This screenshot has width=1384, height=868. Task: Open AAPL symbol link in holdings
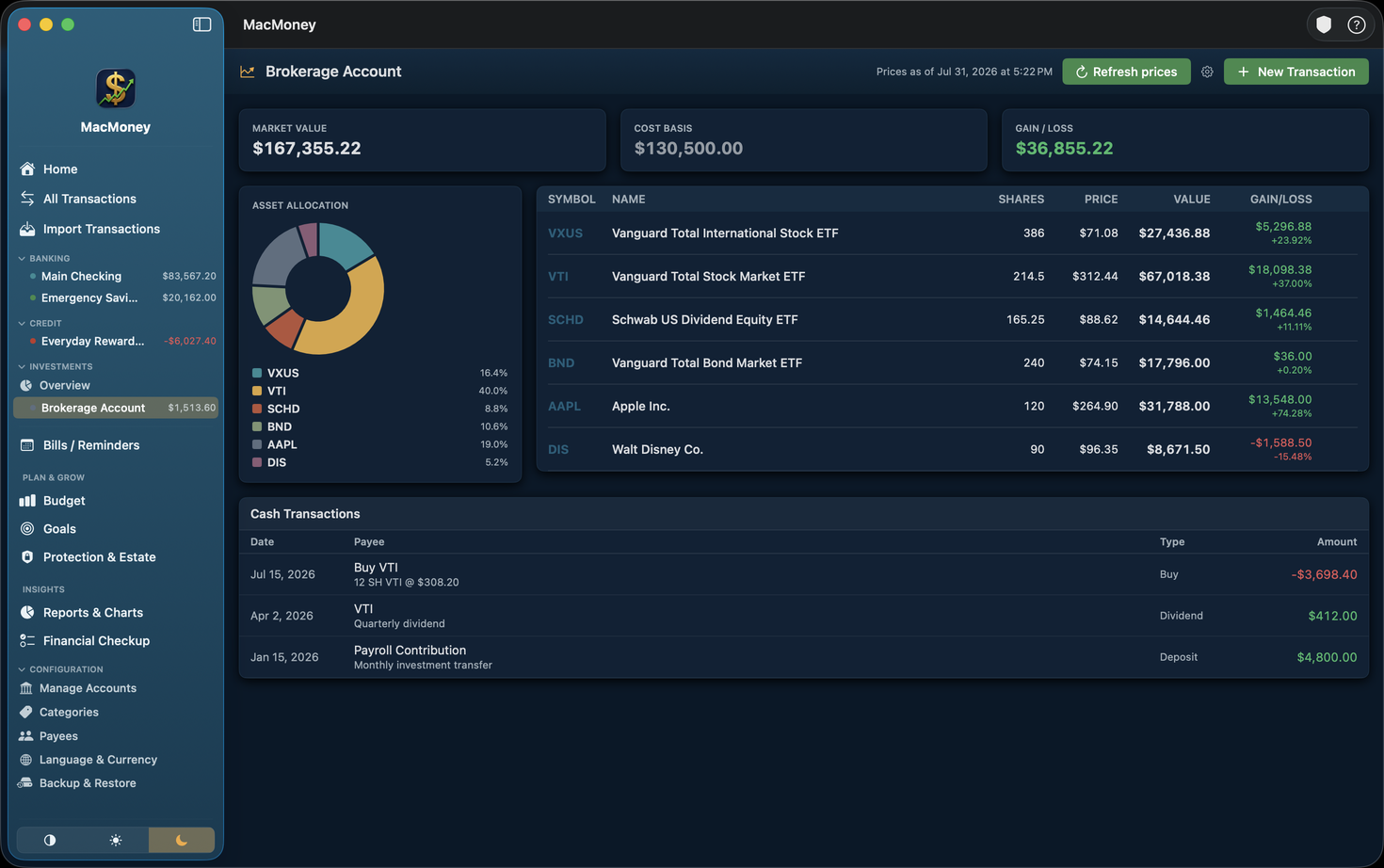[x=564, y=407]
